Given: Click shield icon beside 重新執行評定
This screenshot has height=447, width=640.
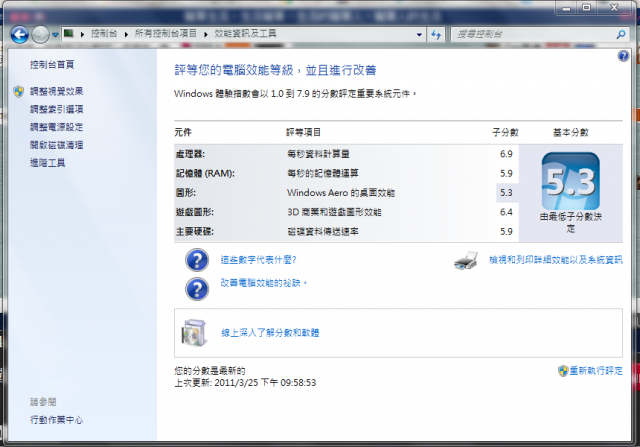Looking at the screenshot, I should (x=563, y=371).
